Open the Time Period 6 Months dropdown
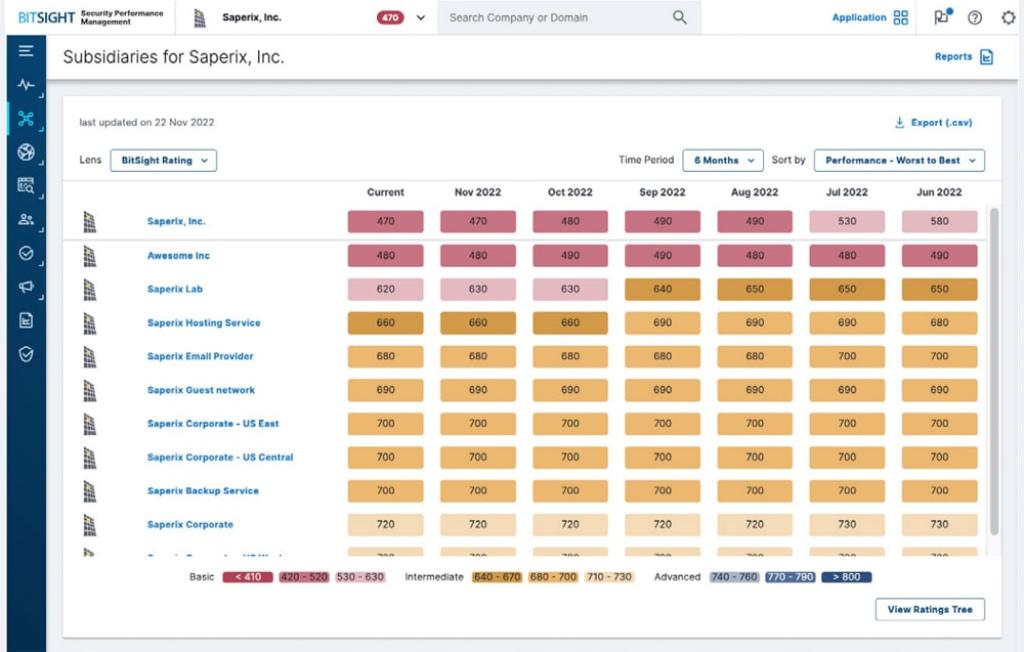This screenshot has width=1024, height=652. 722,160
